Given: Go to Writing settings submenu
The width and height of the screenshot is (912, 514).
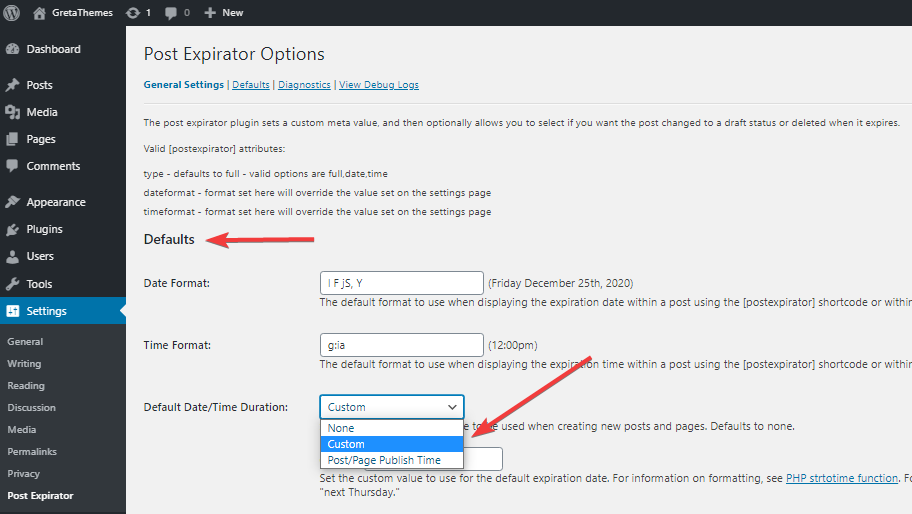Looking at the screenshot, I should point(24,364).
